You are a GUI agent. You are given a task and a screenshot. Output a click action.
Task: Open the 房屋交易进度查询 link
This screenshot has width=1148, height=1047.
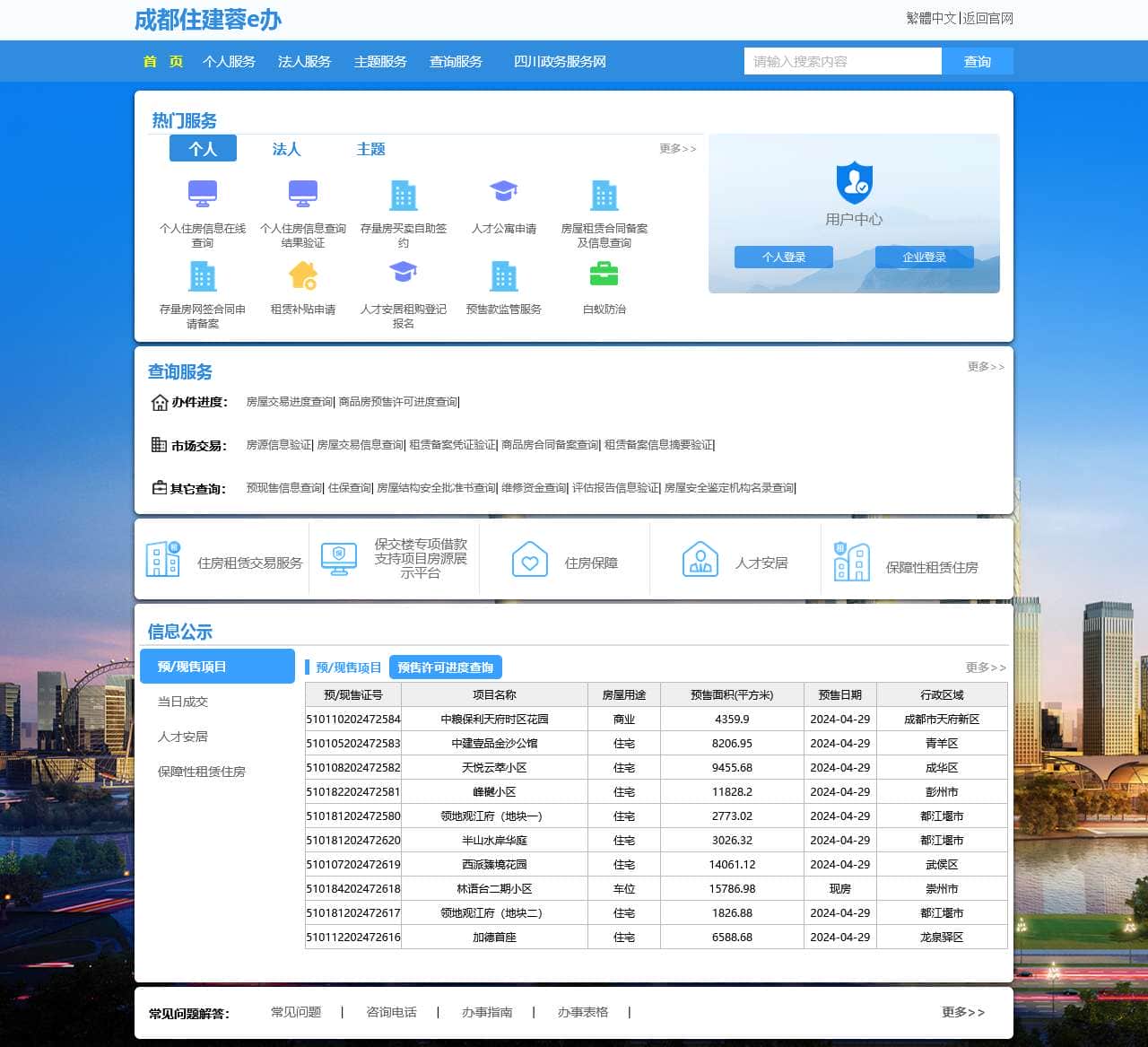pos(289,402)
